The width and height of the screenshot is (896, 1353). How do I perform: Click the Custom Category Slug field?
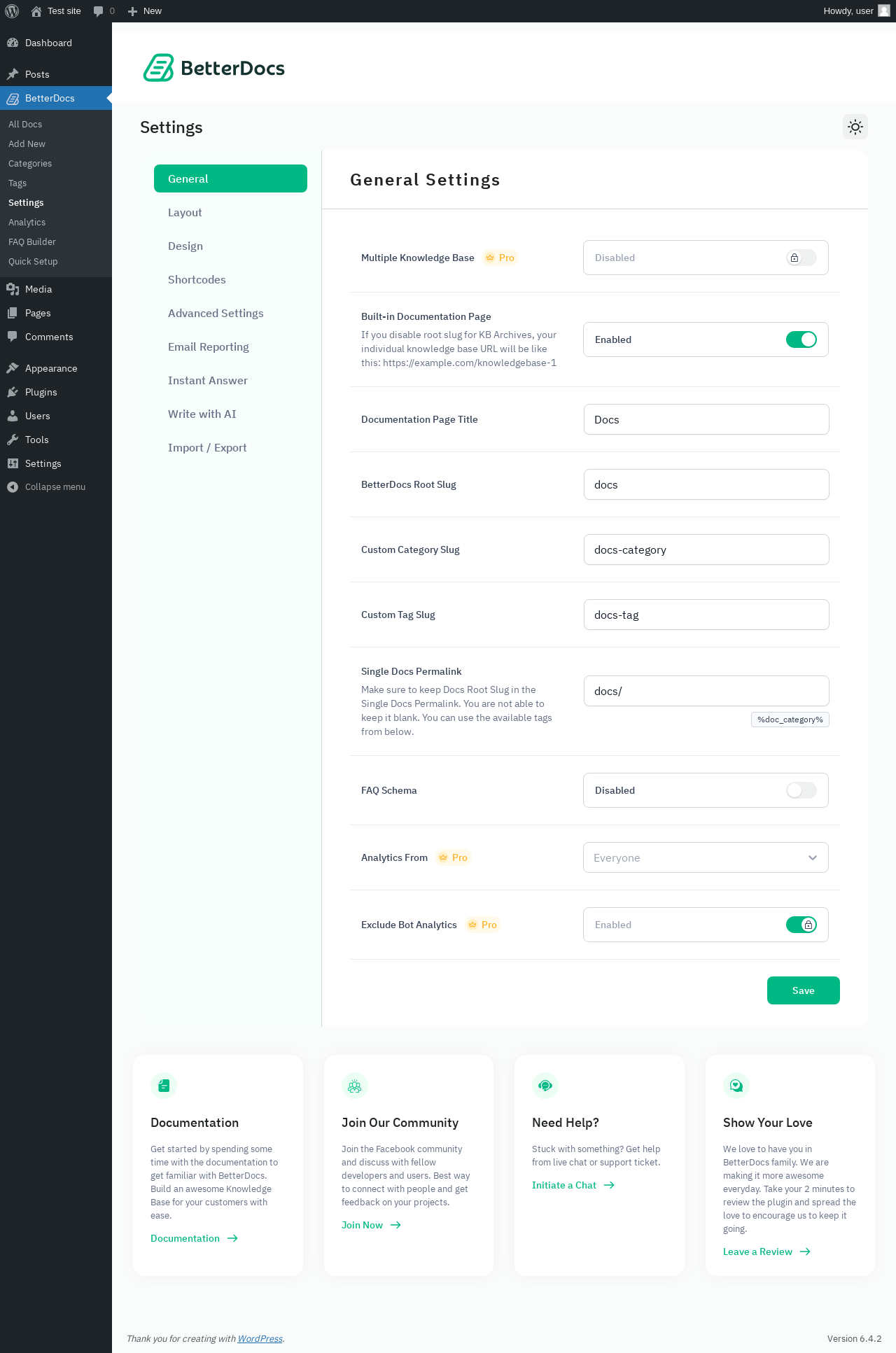tap(706, 549)
